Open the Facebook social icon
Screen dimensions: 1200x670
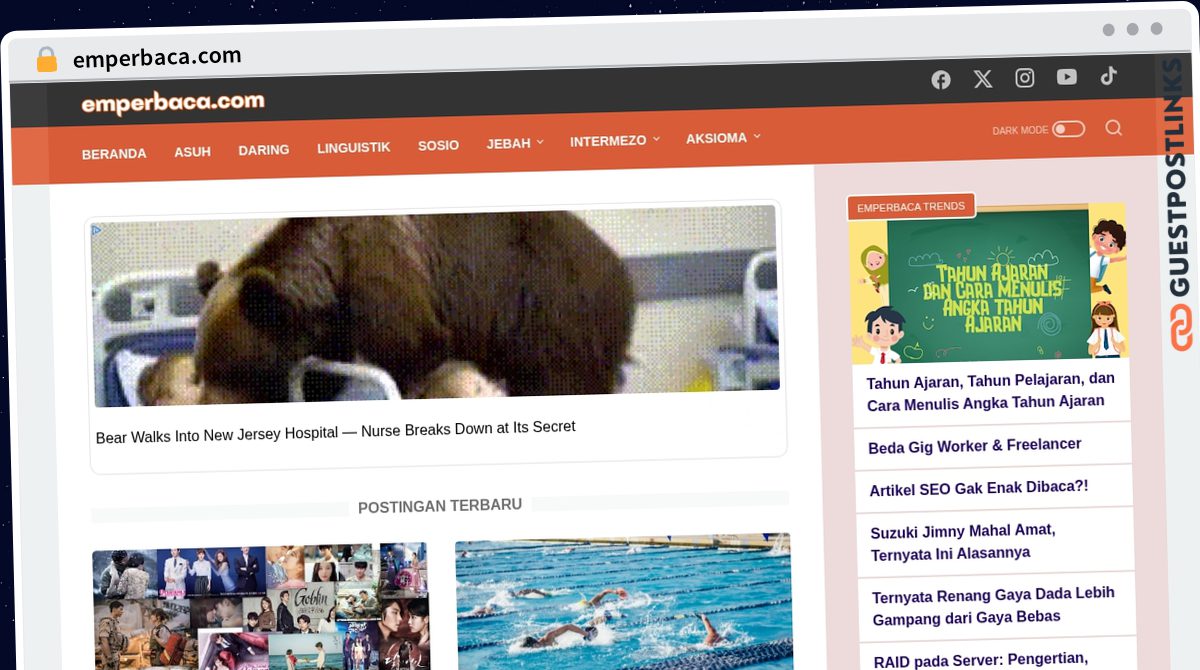(x=941, y=80)
